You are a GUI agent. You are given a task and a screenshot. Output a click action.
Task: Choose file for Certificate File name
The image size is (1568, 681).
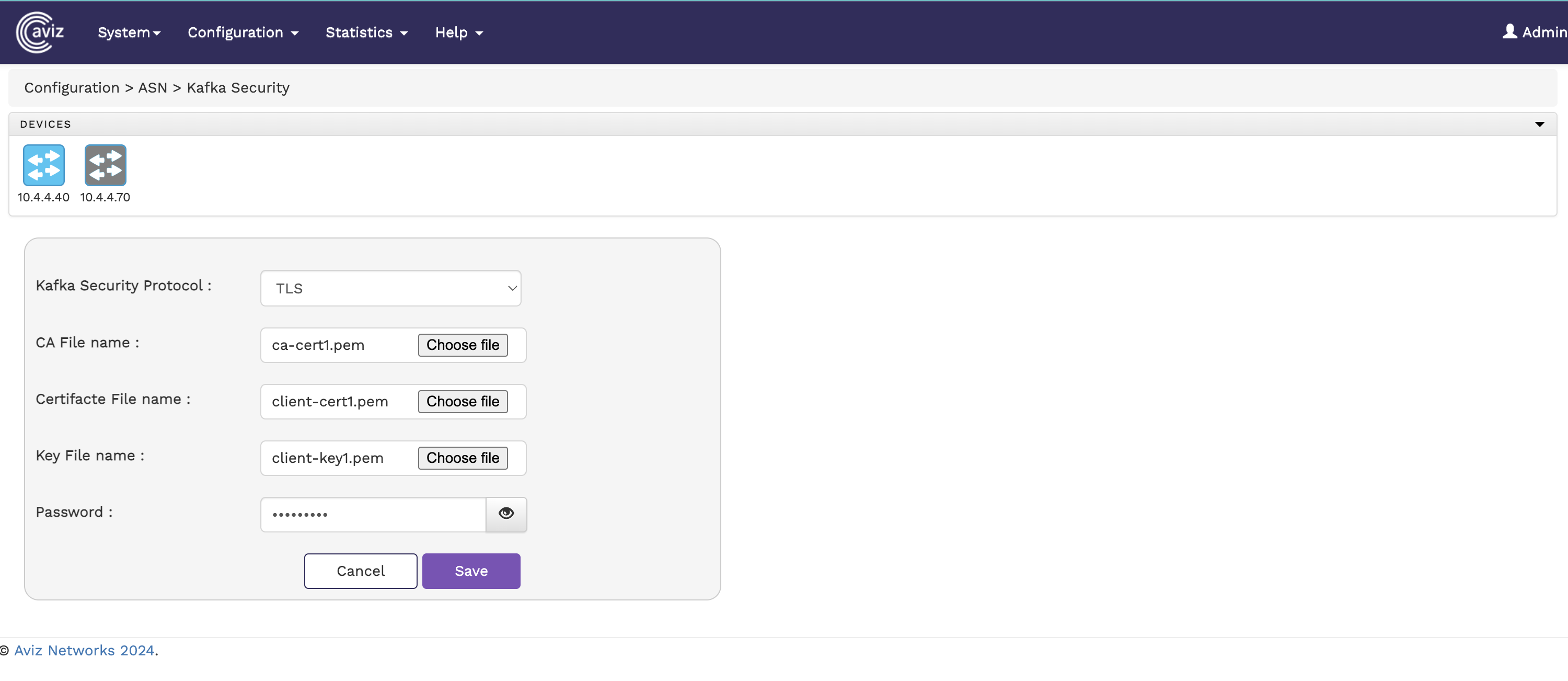coord(462,401)
